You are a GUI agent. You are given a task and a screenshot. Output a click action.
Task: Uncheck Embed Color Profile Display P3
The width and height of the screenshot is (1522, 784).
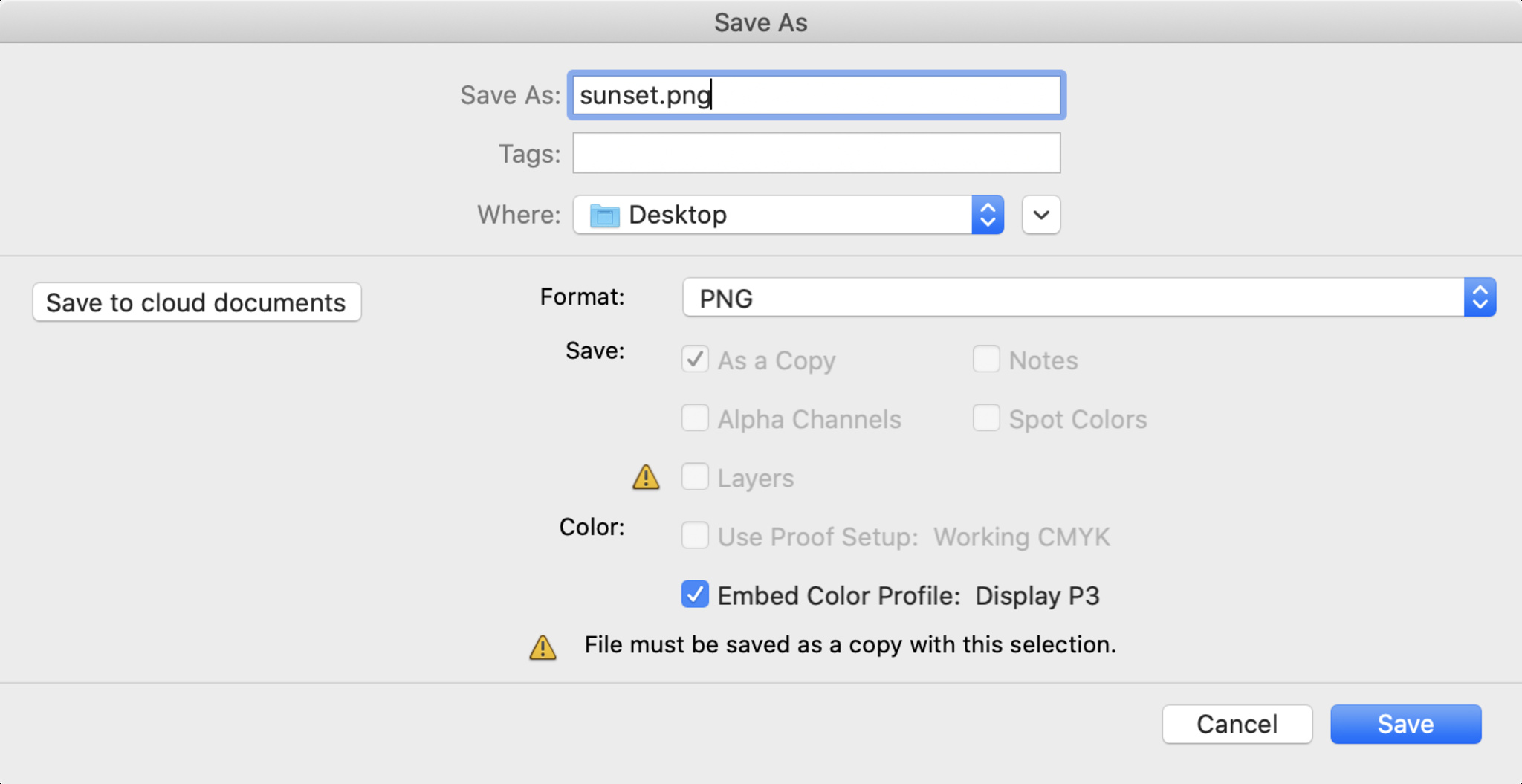tap(695, 595)
